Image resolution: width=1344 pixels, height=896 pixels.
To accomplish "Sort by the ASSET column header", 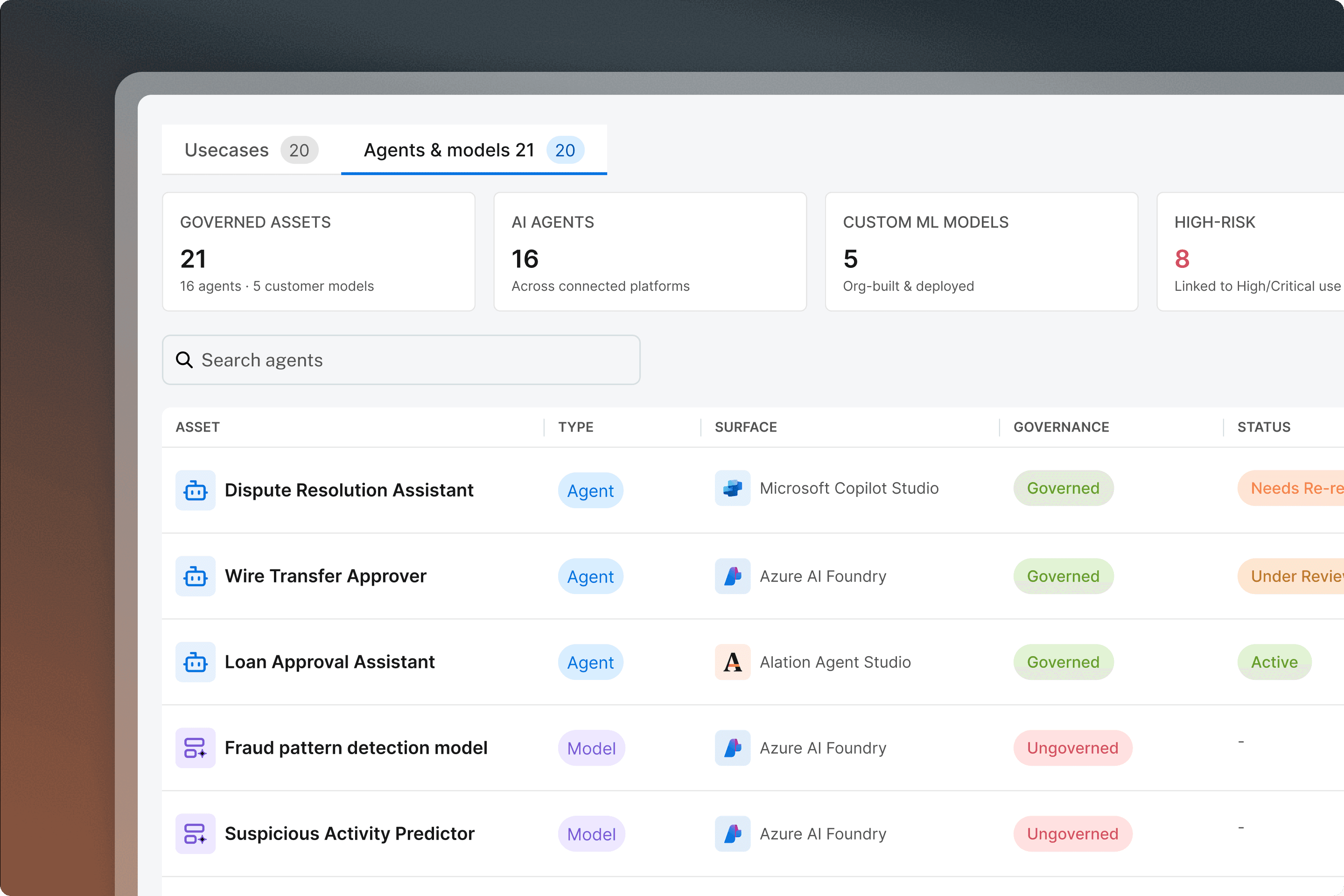I will [198, 427].
